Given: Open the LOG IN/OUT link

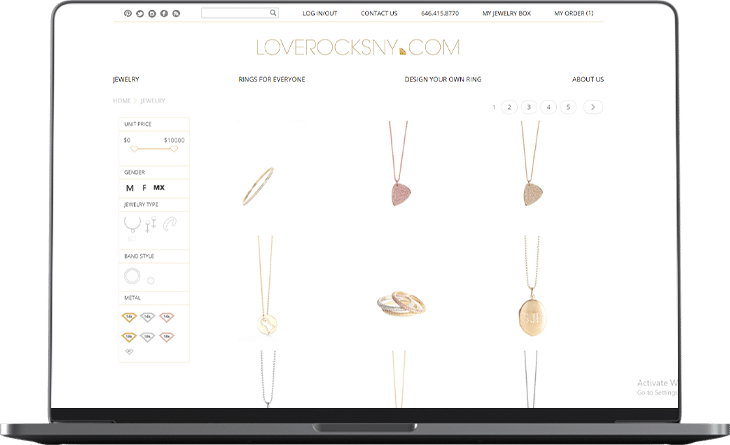Looking at the screenshot, I should [x=320, y=13].
